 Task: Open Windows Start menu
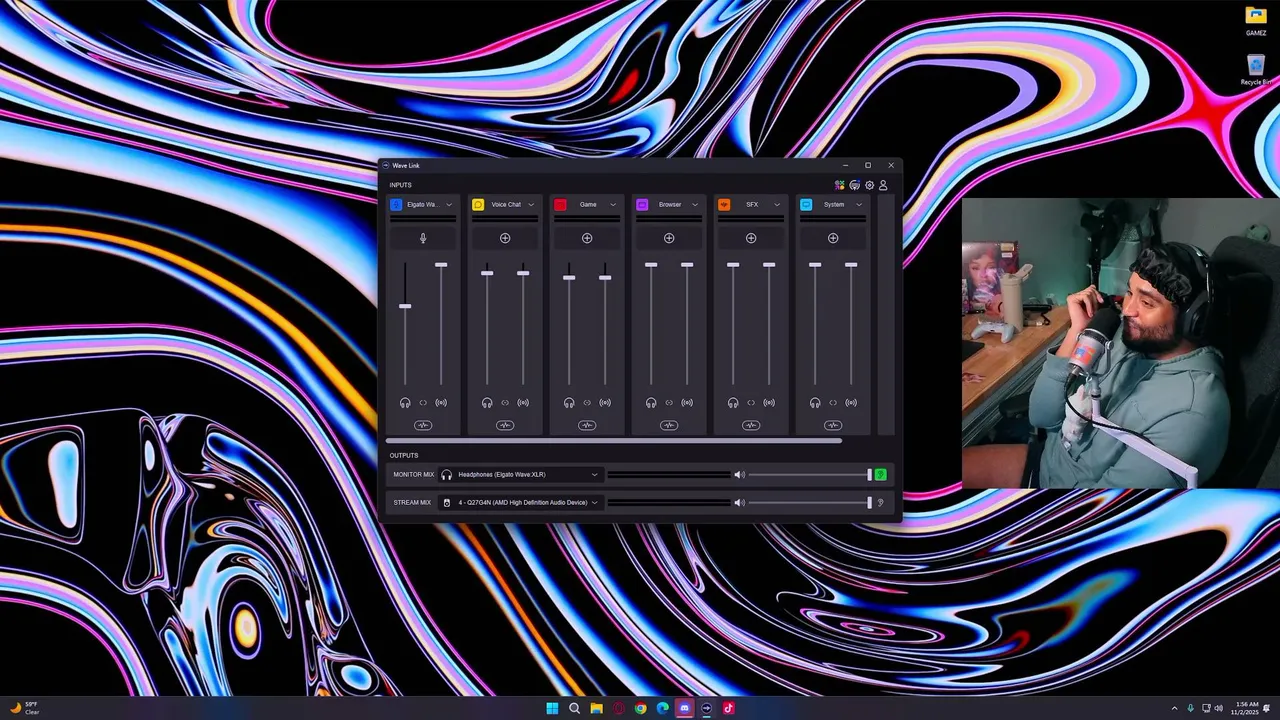click(552, 708)
